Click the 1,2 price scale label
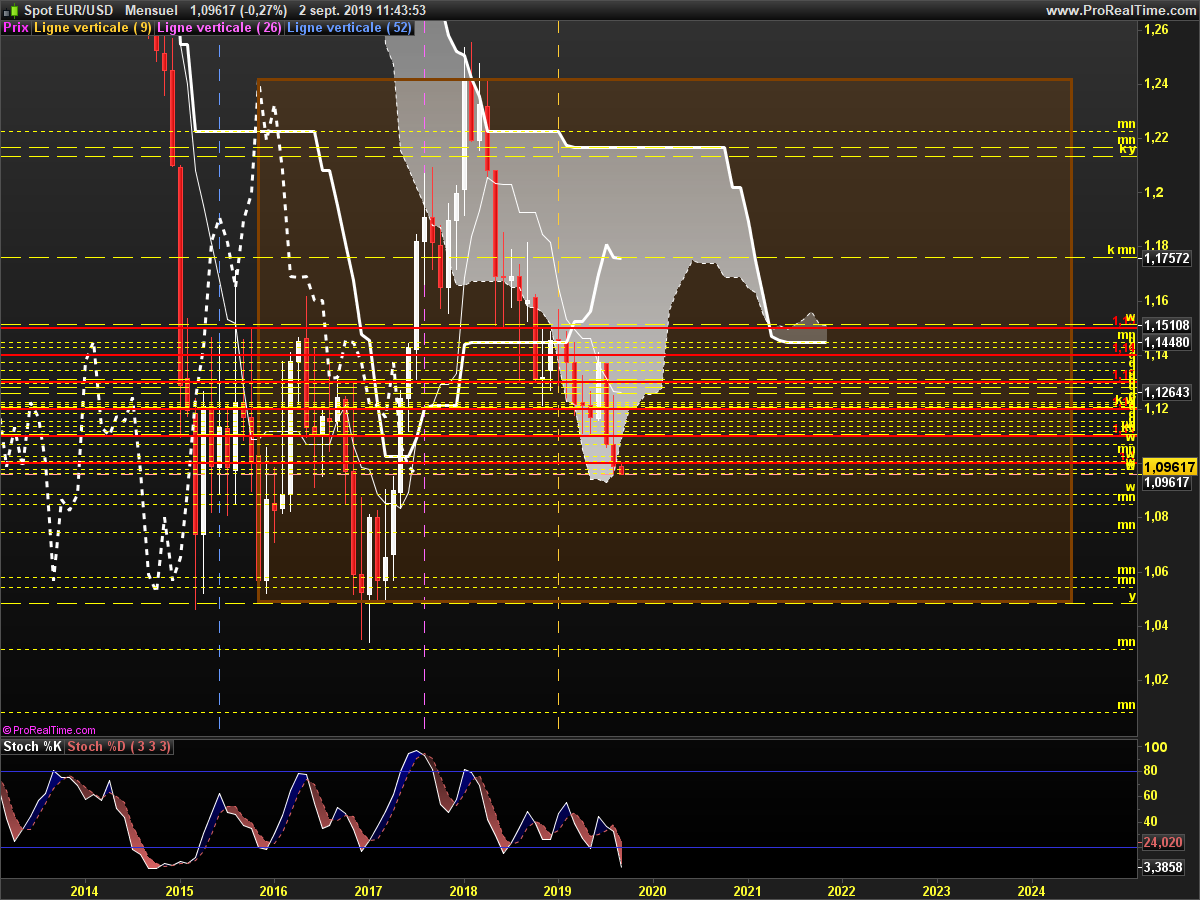 coord(1153,192)
